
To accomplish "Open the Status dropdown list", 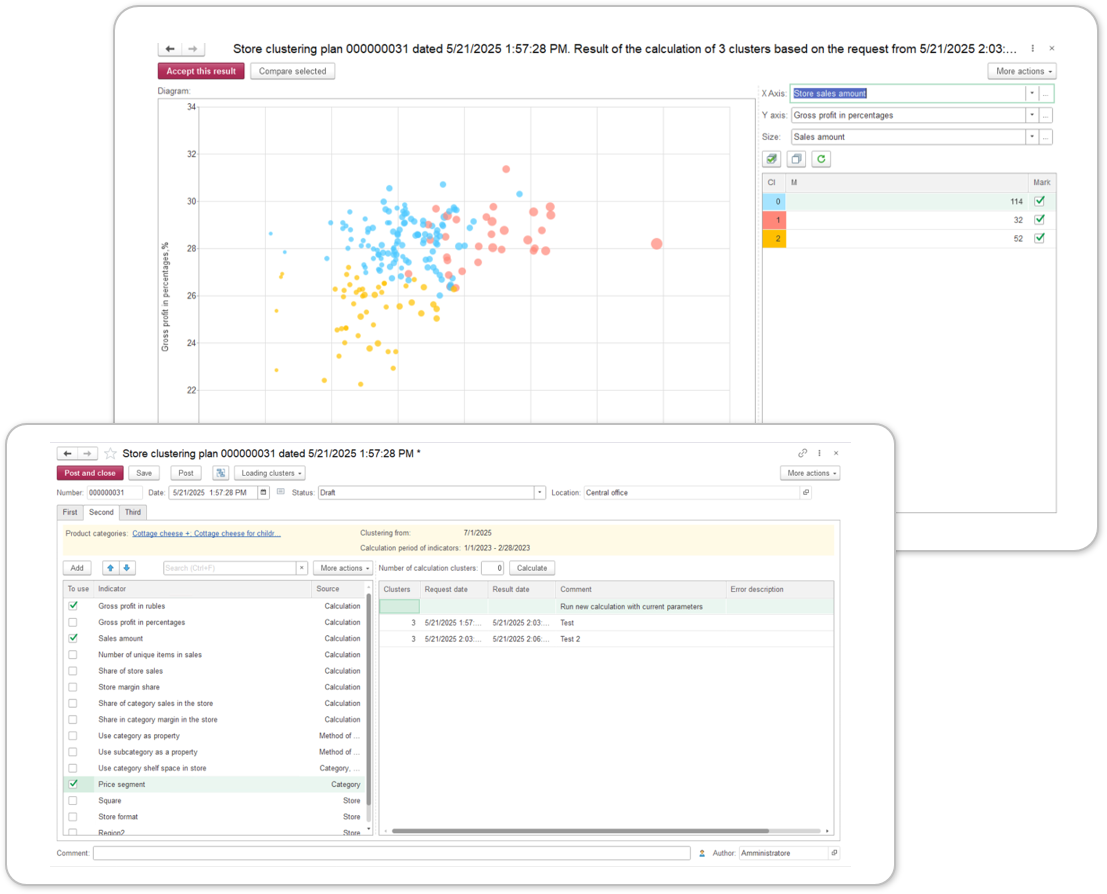I will pyautogui.click(x=540, y=493).
